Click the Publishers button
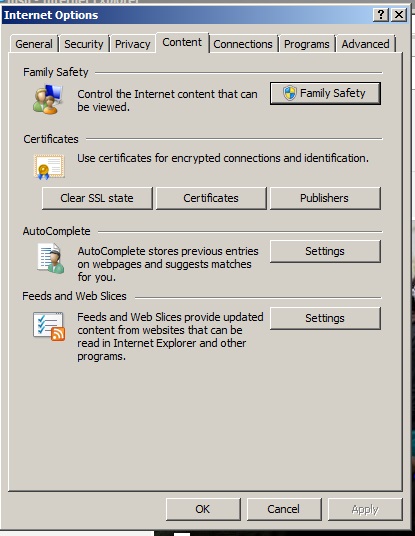Viewport: 415px width, 536px height. [325, 198]
